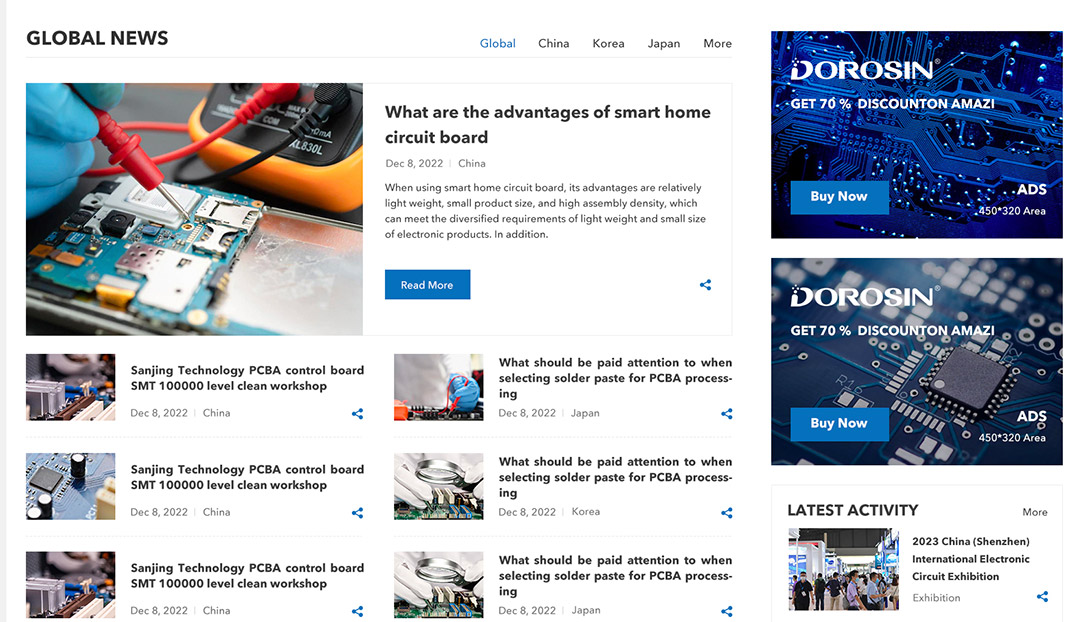The width and height of the screenshot is (1081, 622).
Task: Share the bottom Sanjing Technology article
Action: (357, 611)
